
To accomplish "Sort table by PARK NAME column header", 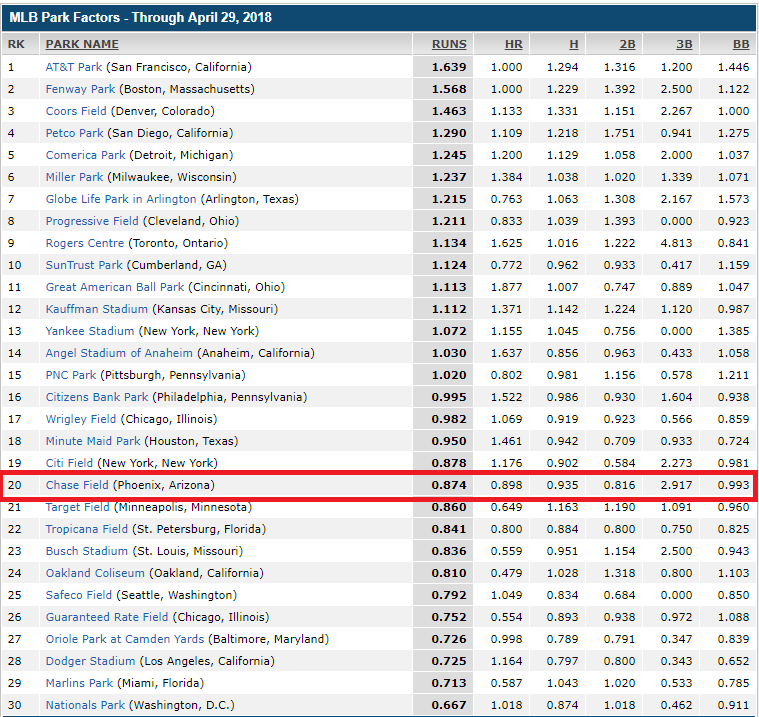I will click(82, 44).
